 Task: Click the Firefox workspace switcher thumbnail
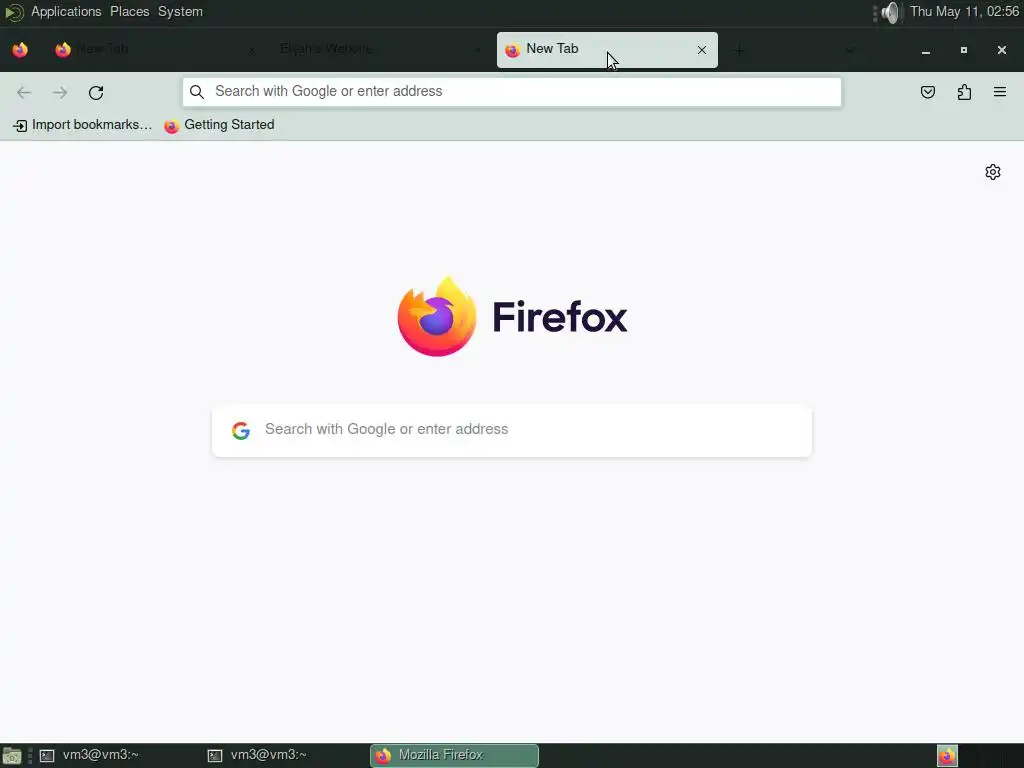(948, 756)
